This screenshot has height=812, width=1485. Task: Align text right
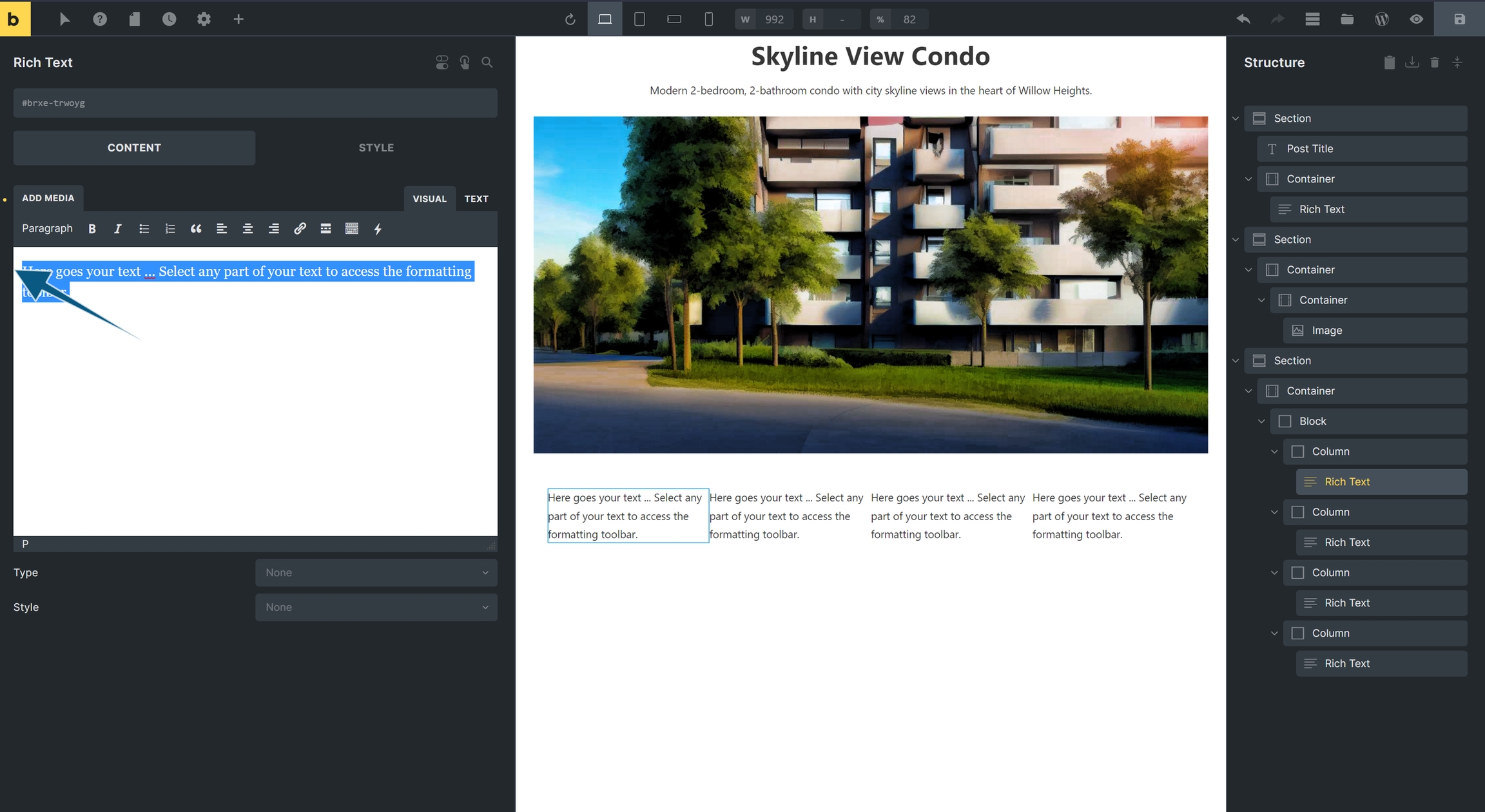(273, 229)
